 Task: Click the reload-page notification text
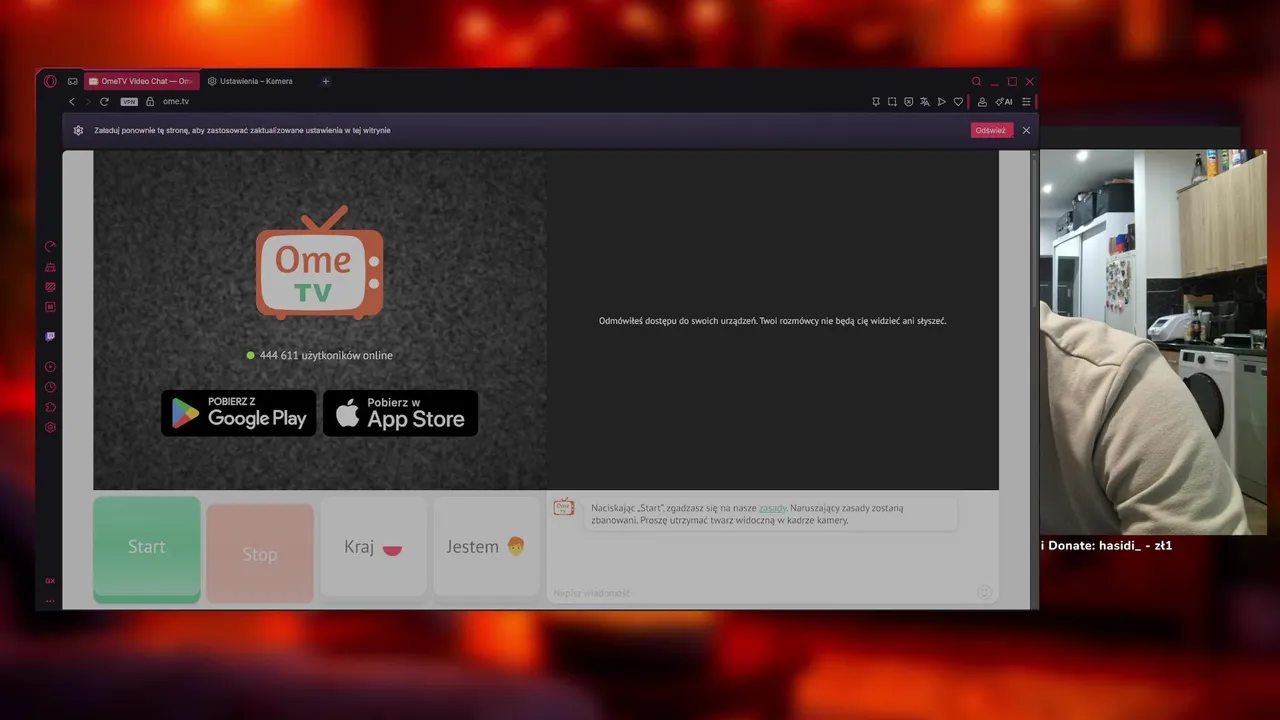click(242, 130)
